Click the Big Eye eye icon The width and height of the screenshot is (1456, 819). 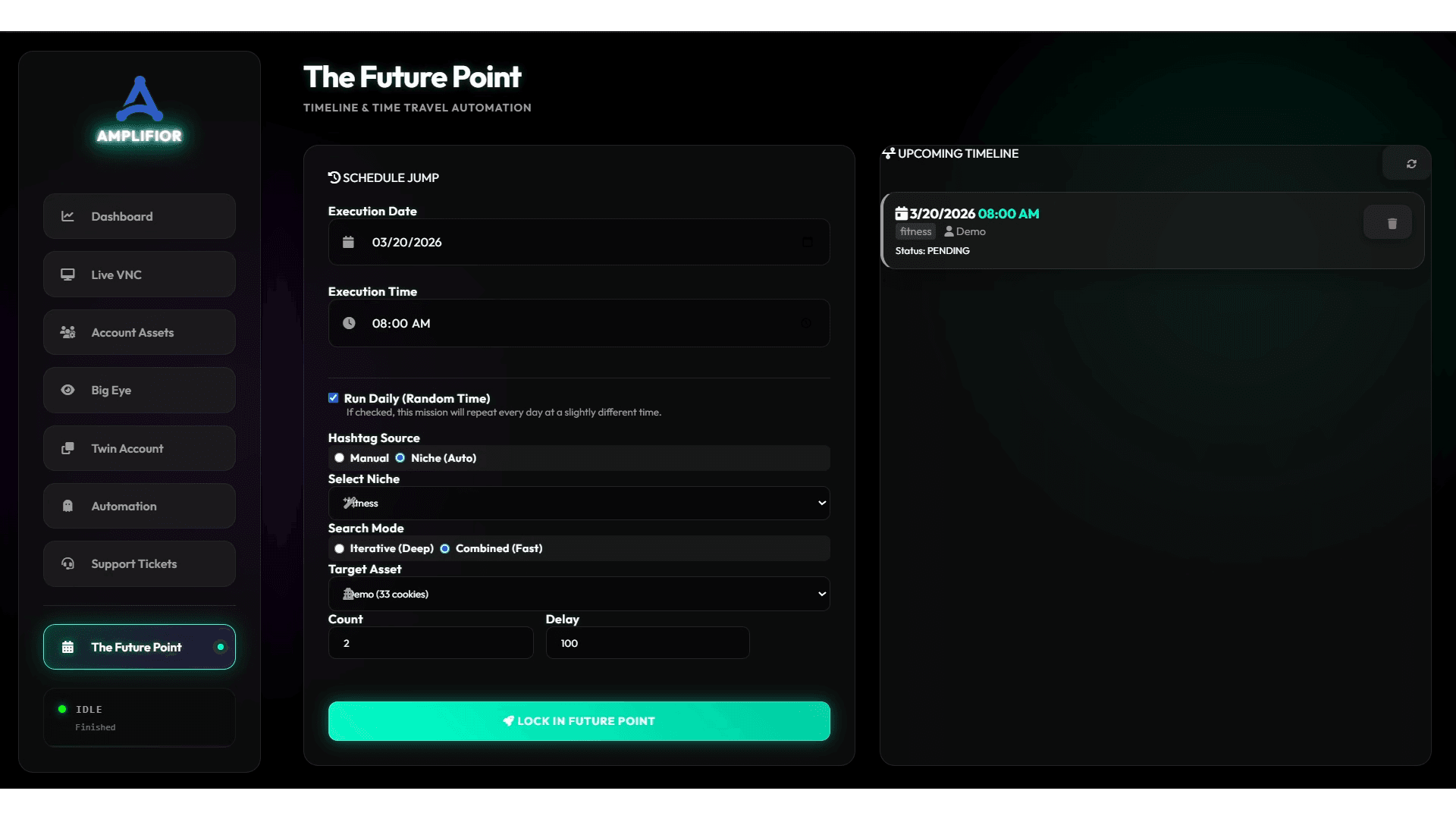[x=67, y=390]
